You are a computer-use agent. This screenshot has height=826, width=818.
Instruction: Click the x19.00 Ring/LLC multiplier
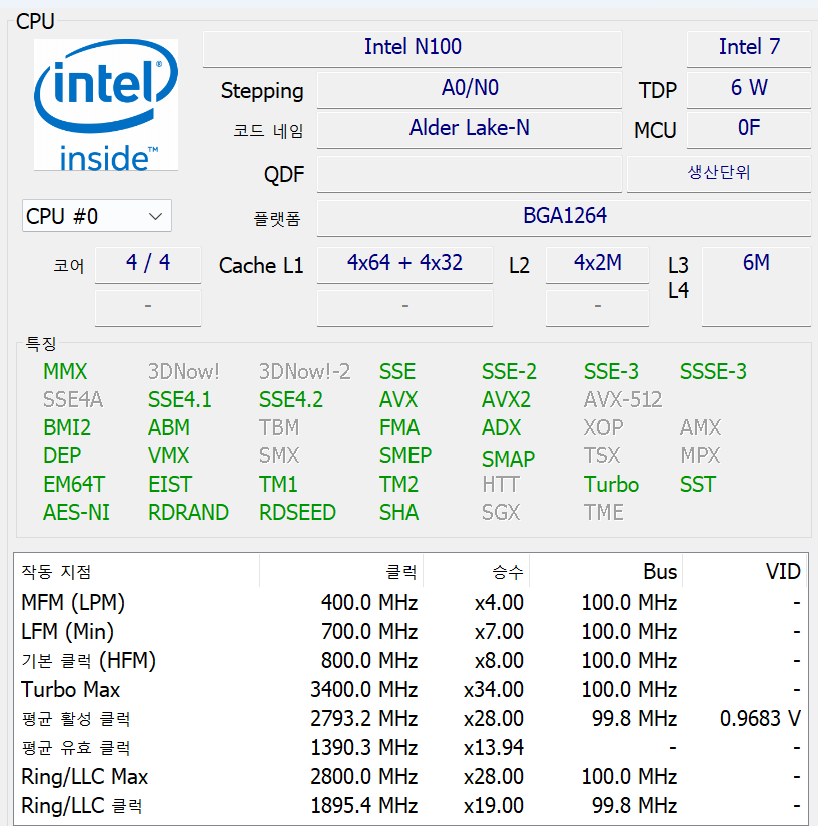(494, 805)
